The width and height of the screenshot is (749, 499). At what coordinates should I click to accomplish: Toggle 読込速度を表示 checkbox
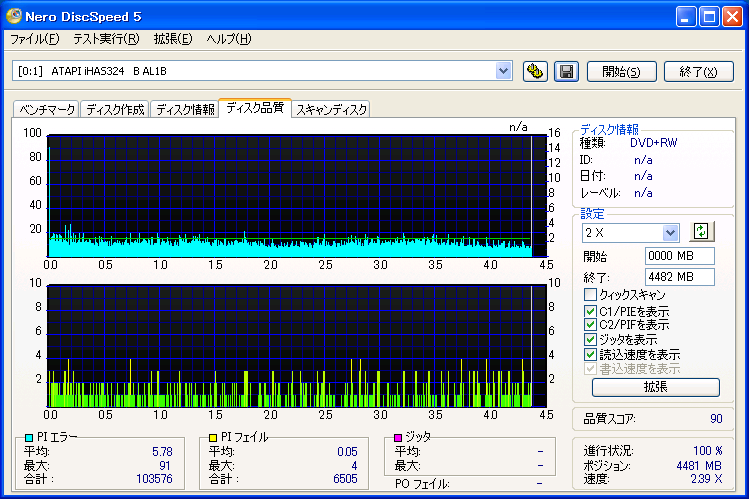coord(590,354)
